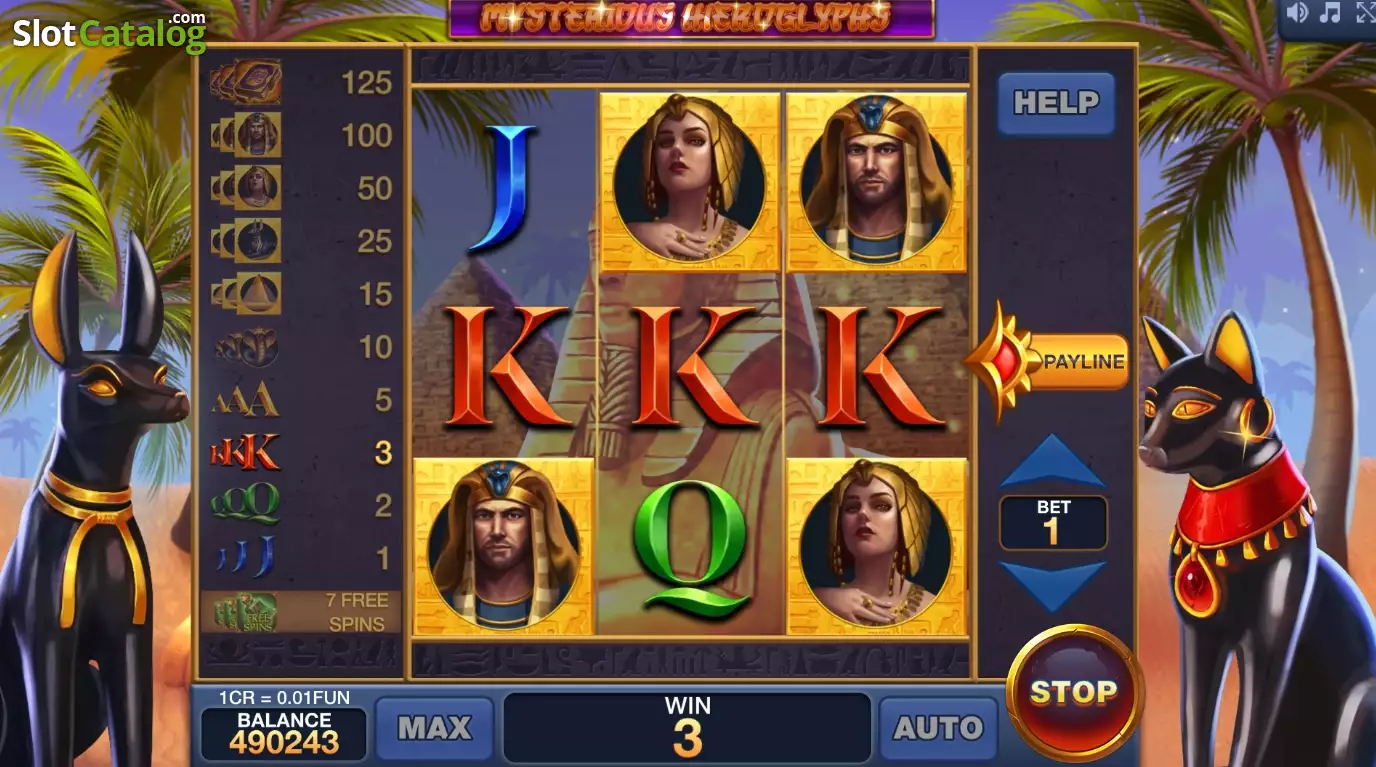The image size is (1376, 767).
Task: Increase bet with up arrow
Action: (x=1053, y=461)
